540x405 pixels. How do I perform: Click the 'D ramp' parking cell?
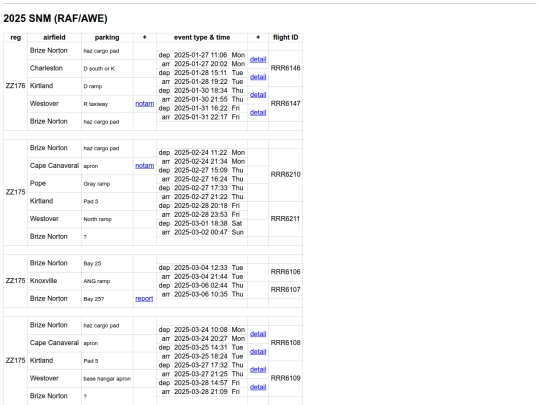tap(107, 86)
